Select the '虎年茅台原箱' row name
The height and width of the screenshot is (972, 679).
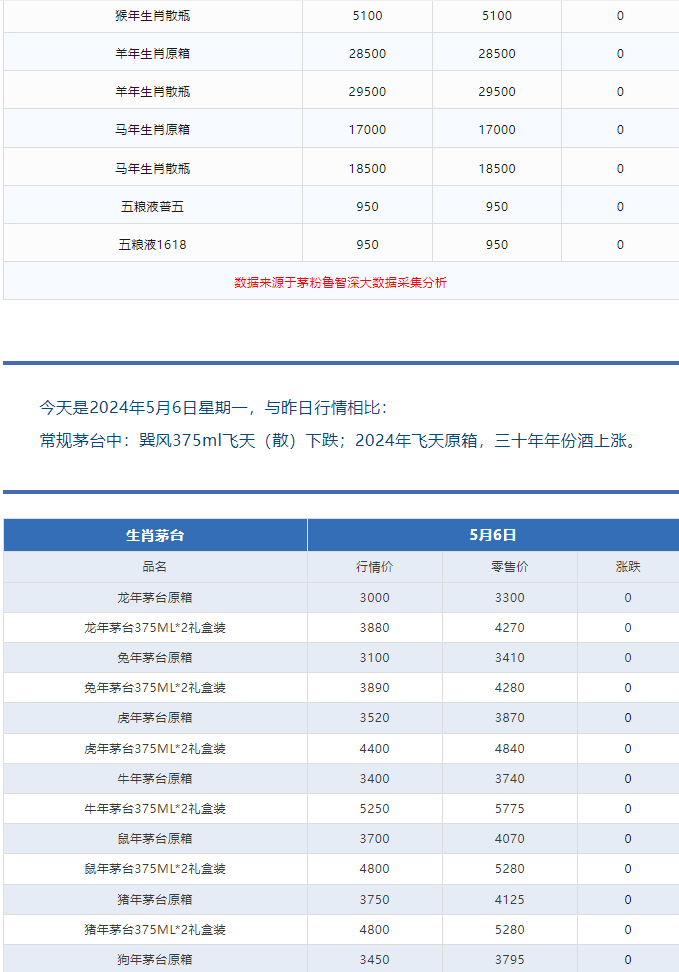155,718
